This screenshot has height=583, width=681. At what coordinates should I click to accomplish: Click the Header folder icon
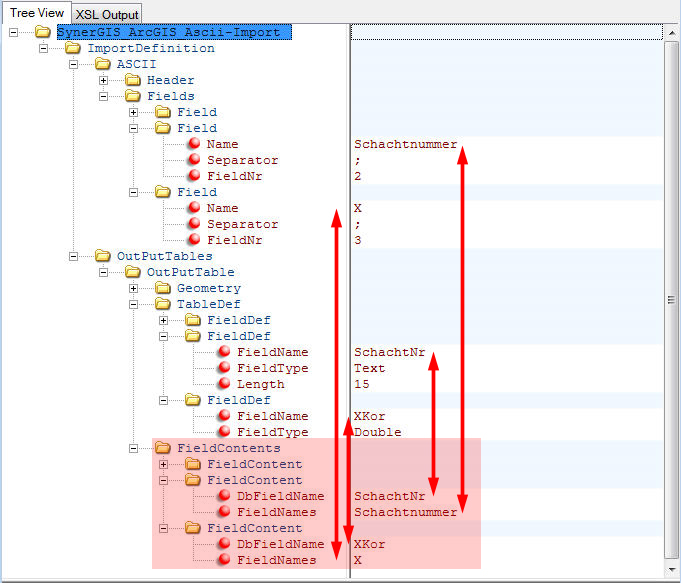[x=133, y=80]
